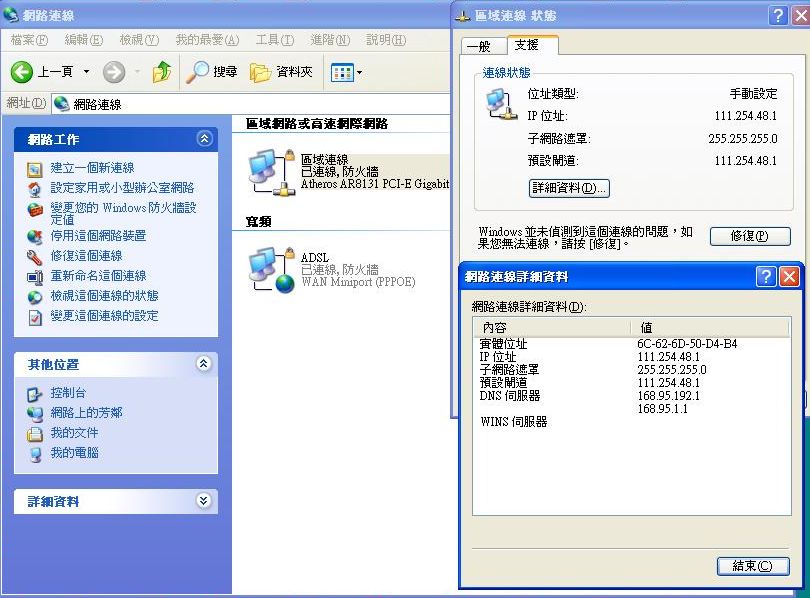Click the 詳細資料(D)... button
810x598 pixels.
[x=569, y=188]
